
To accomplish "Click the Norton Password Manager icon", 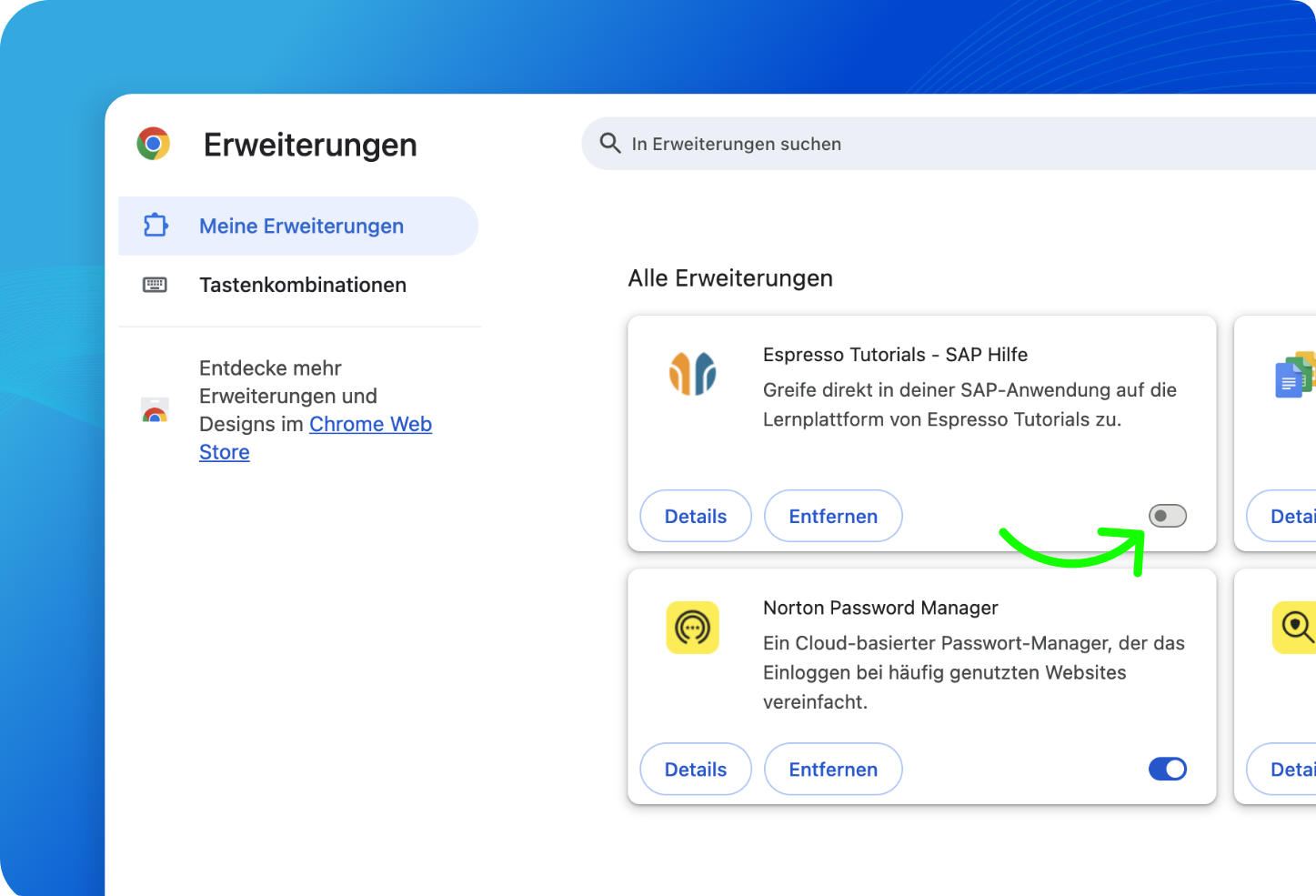I will pos(693,628).
